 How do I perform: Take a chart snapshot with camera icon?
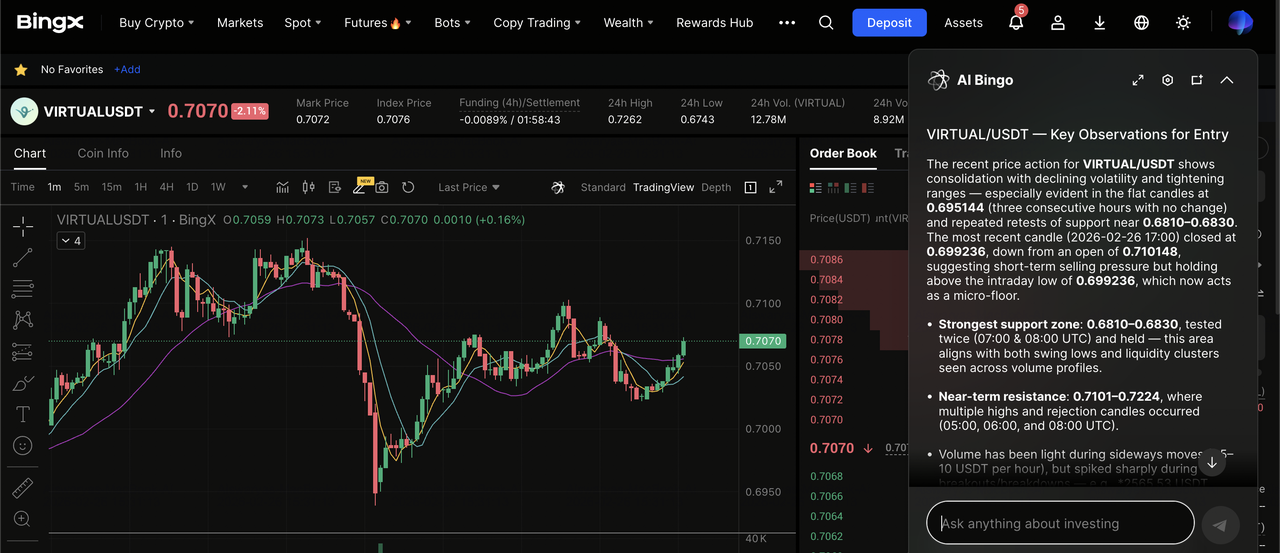(x=382, y=187)
